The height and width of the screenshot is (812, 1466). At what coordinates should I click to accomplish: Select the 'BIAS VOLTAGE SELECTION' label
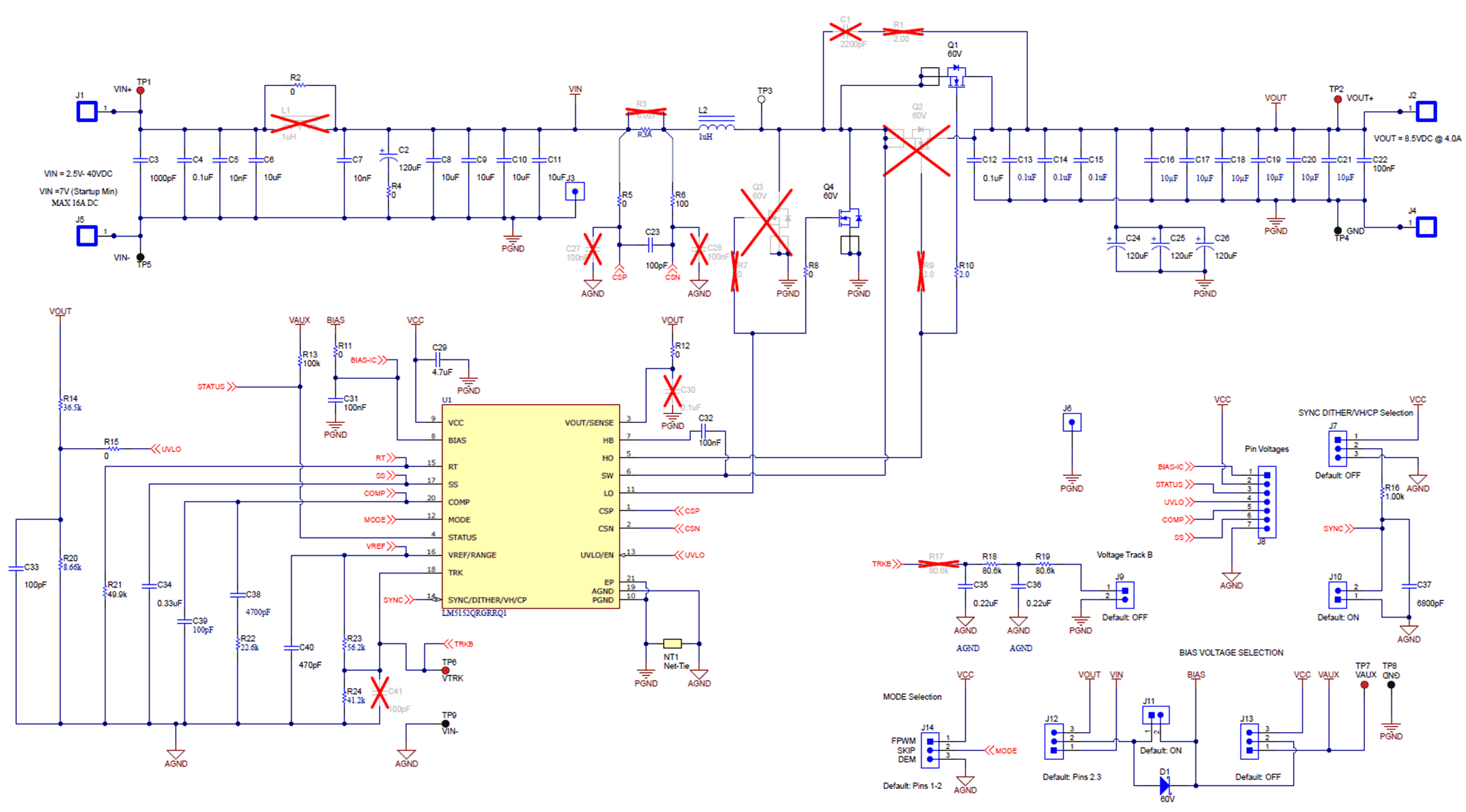pyautogui.click(x=1231, y=653)
